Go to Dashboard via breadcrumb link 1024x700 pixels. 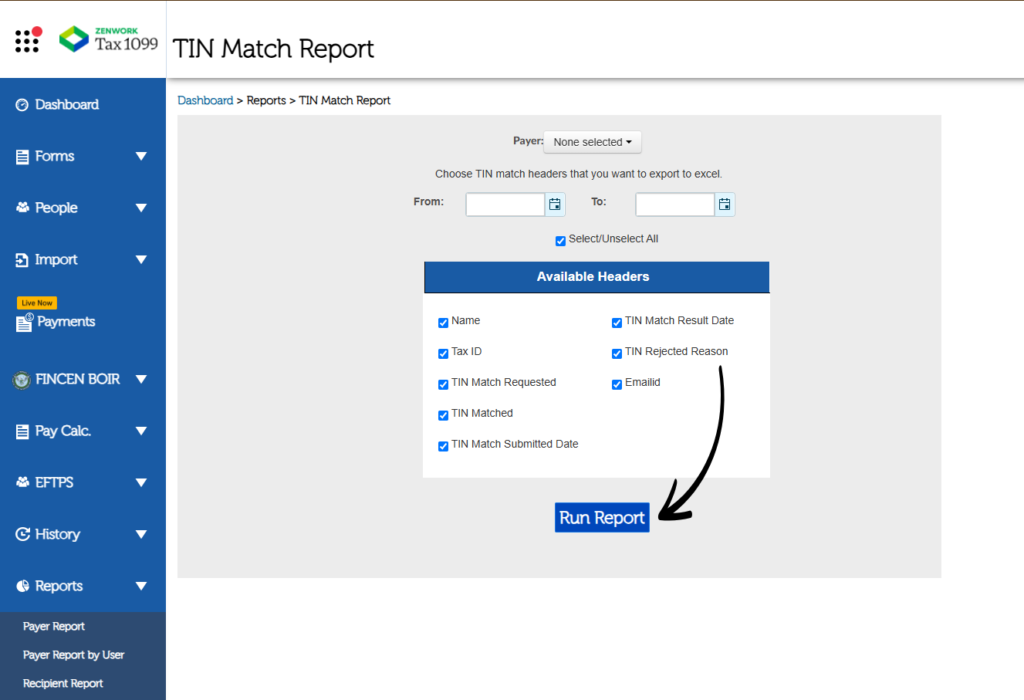[x=205, y=100]
